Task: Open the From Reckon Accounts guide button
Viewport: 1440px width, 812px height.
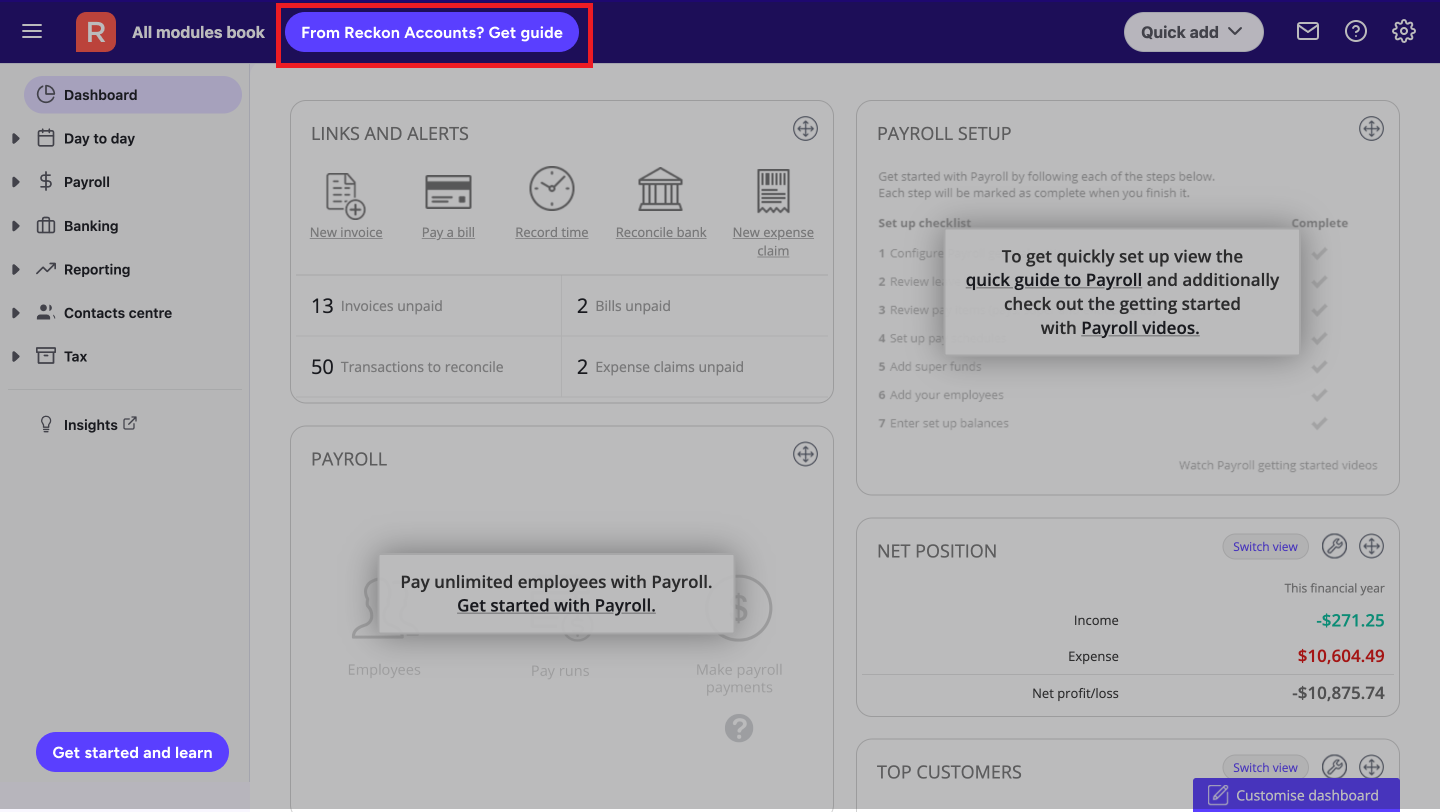Action: (432, 32)
